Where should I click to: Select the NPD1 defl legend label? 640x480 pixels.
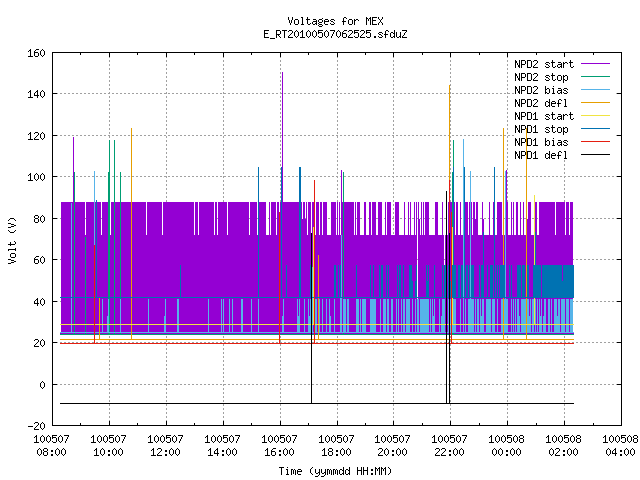click(x=541, y=155)
